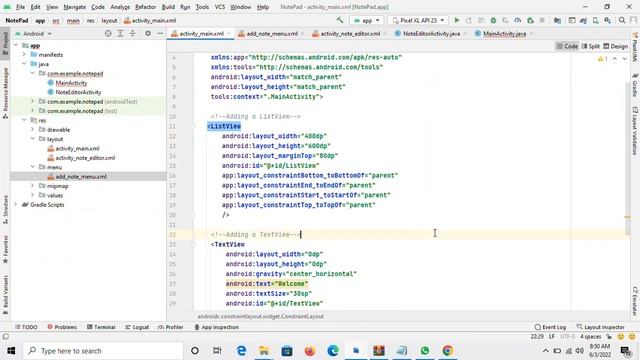Viewport: 640px width, 360px height.
Task: Hide the Project panel with minus icon
Action: tap(160, 33)
